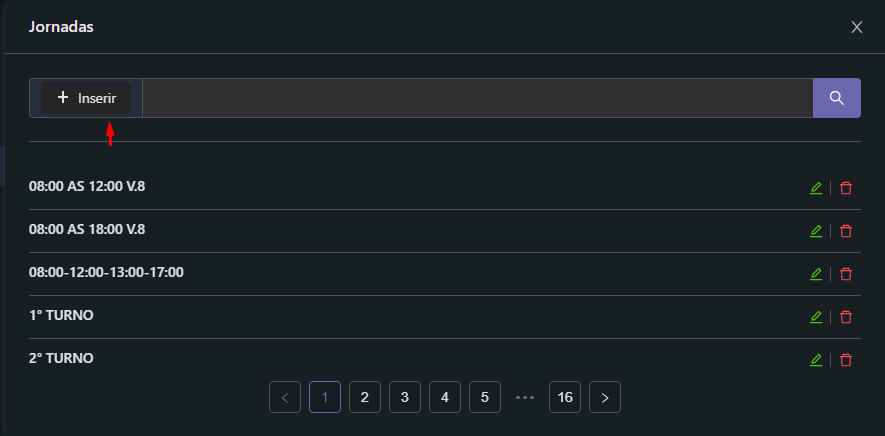The image size is (885, 436).
Task: Jump to page 16
Action: pos(565,397)
